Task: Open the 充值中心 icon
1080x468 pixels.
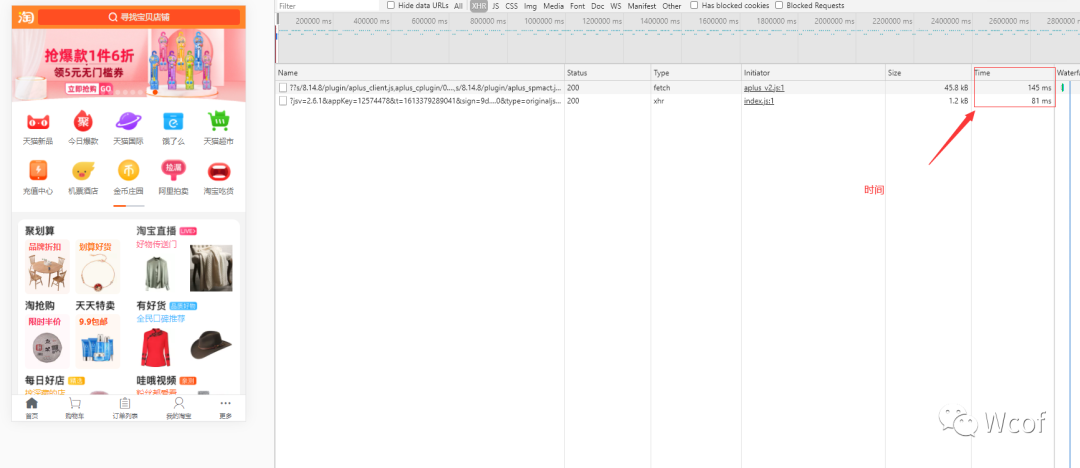Action: 38,170
